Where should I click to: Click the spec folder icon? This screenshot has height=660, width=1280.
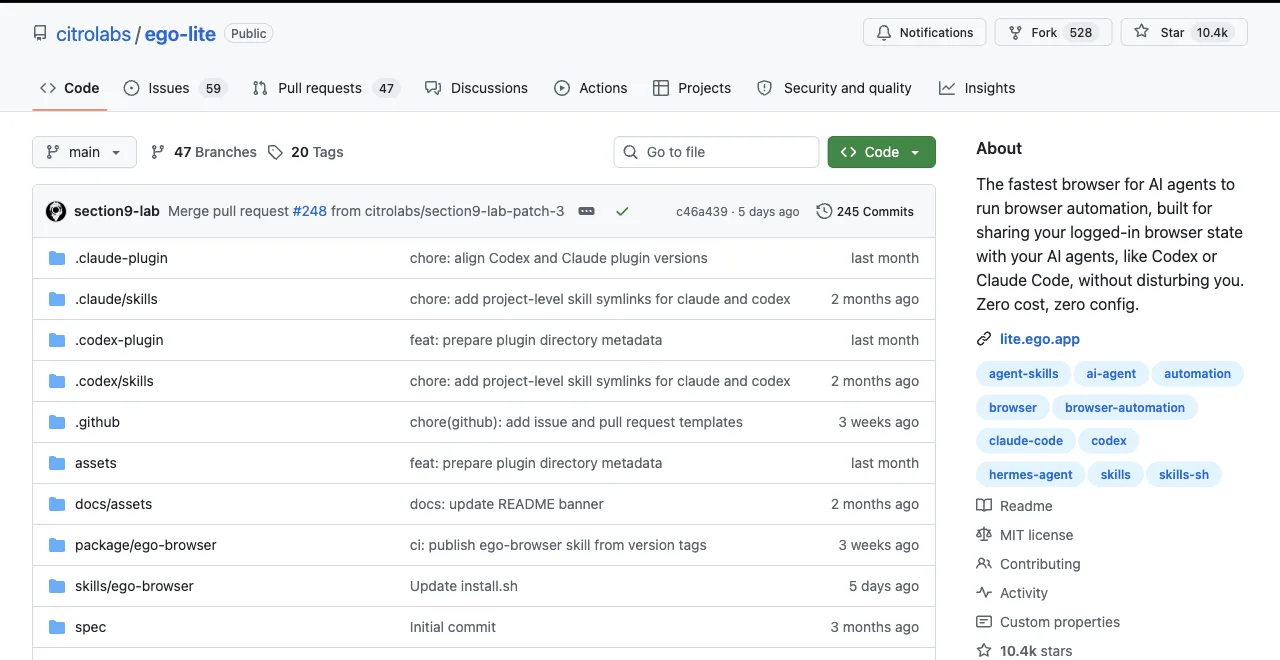click(x=57, y=627)
